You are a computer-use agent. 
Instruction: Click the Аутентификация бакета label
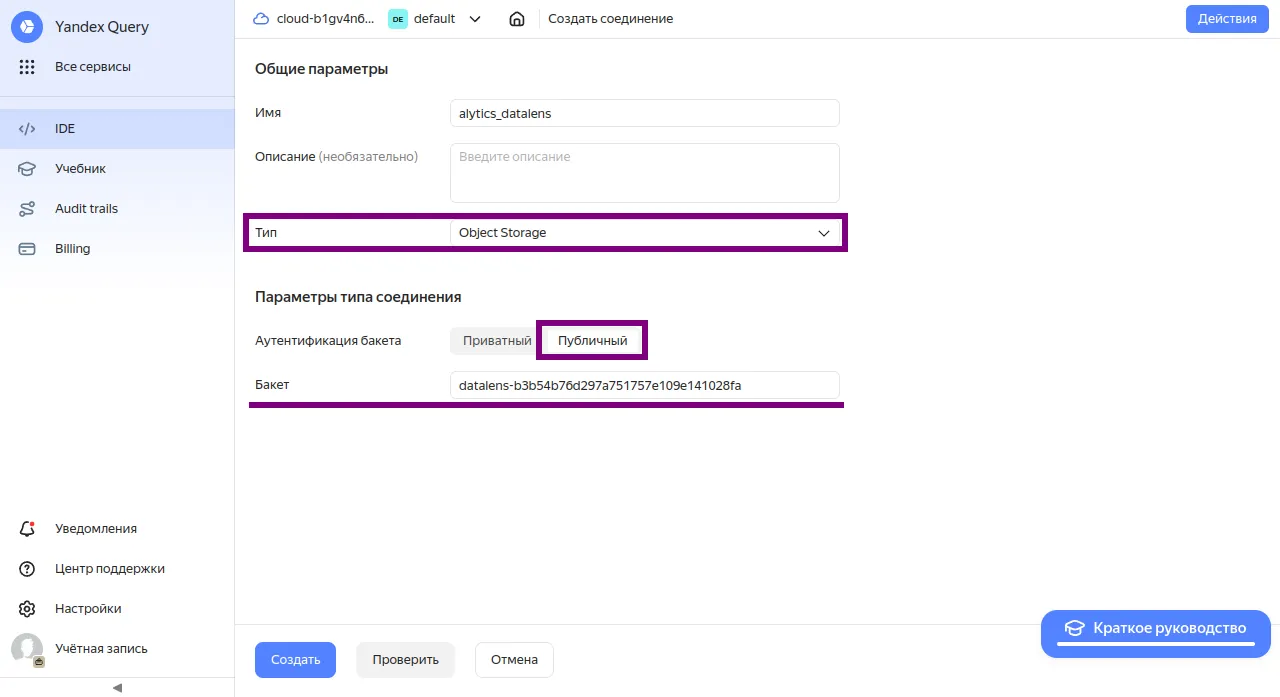328,341
